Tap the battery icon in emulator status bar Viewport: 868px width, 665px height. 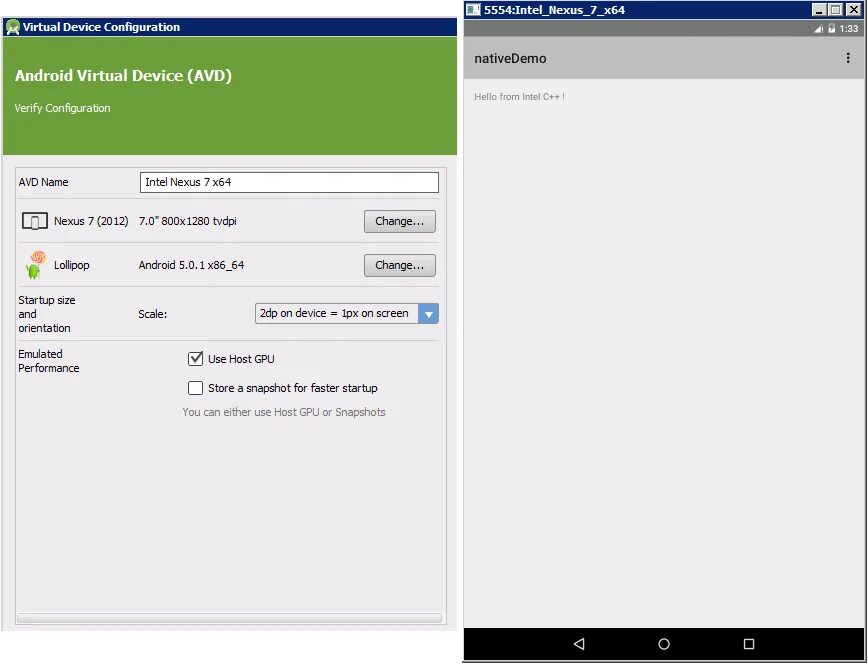[831, 29]
